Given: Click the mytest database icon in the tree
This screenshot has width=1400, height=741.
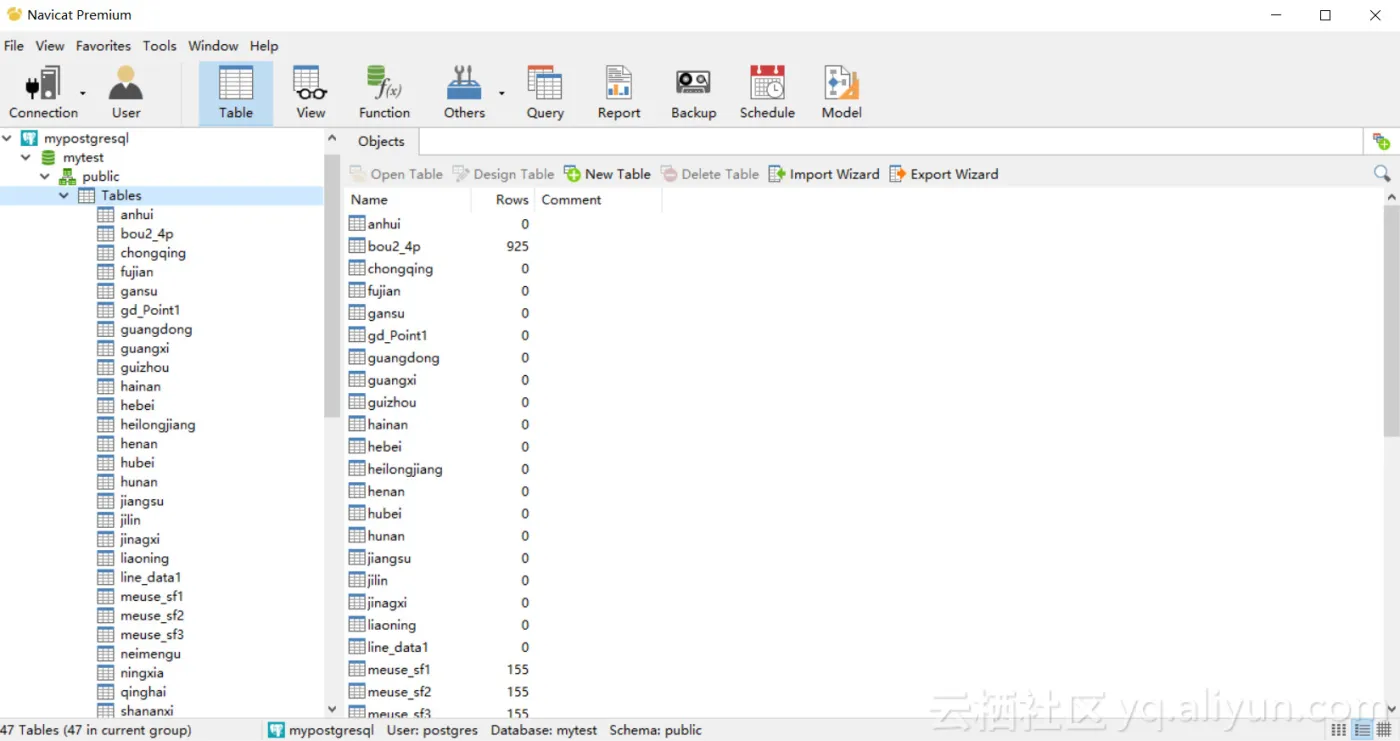Looking at the screenshot, I should click(x=48, y=158).
